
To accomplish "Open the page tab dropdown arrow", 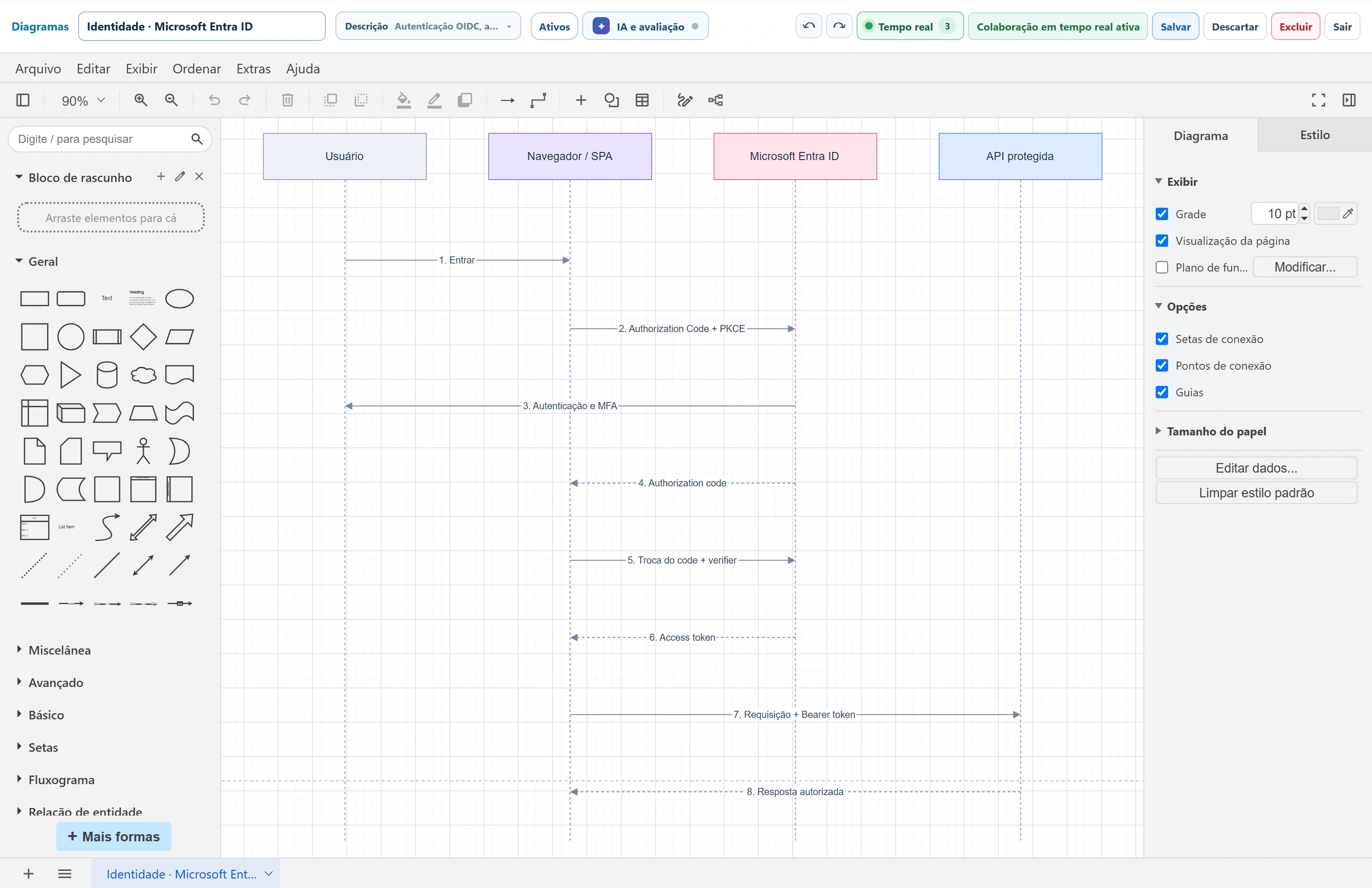I will pos(269,873).
